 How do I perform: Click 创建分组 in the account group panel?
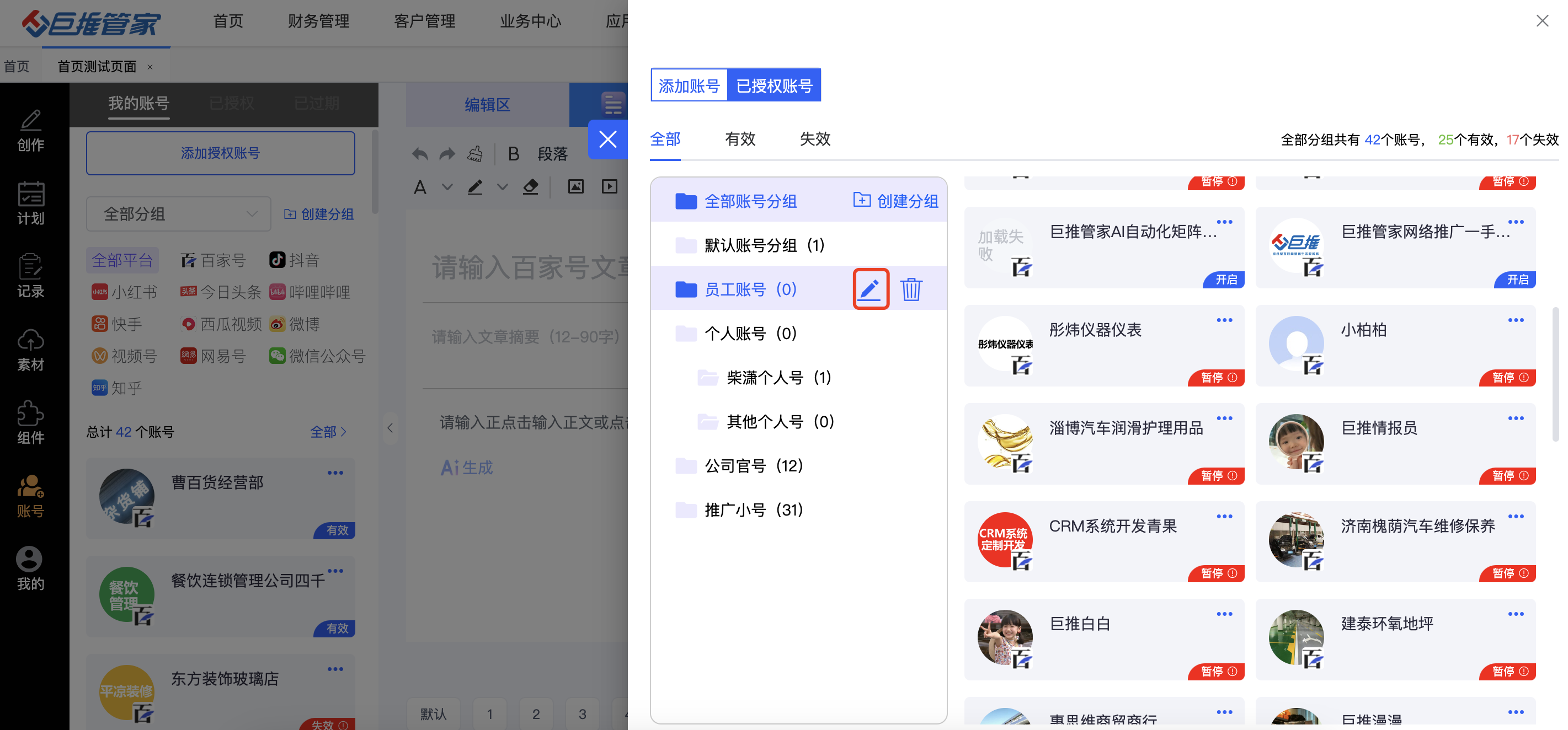click(x=896, y=201)
